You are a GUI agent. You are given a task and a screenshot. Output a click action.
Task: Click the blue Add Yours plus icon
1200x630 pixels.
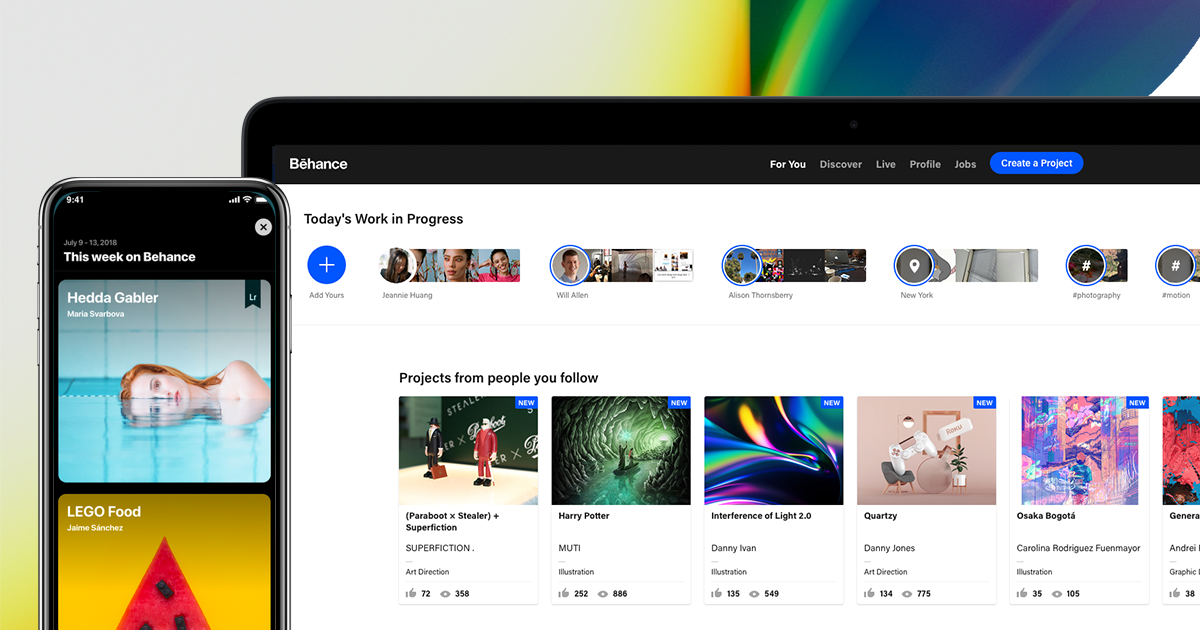(x=327, y=265)
